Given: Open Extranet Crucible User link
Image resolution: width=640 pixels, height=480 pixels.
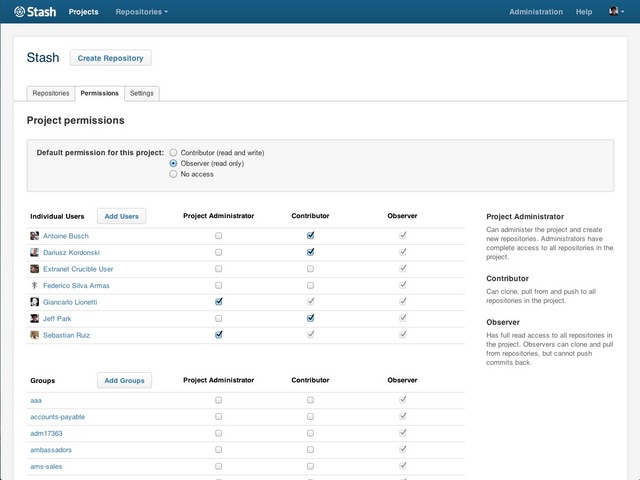Looking at the screenshot, I should pos(78,269).
